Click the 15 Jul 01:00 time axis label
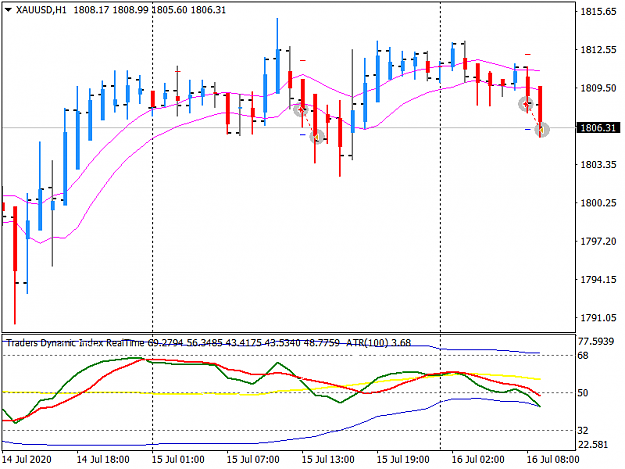 [178, 459]
